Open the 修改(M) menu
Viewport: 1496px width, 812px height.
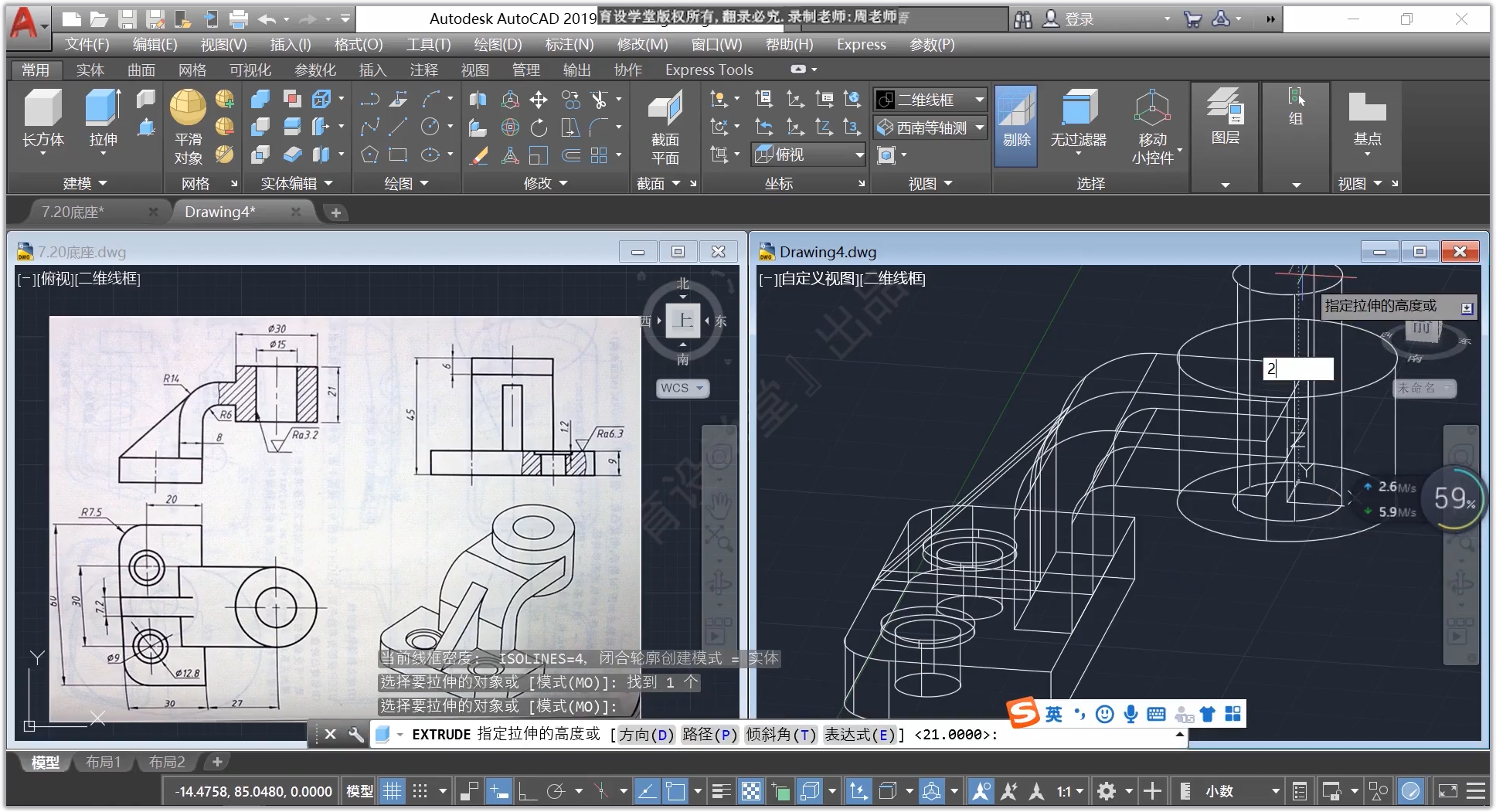tap(642, 44)
